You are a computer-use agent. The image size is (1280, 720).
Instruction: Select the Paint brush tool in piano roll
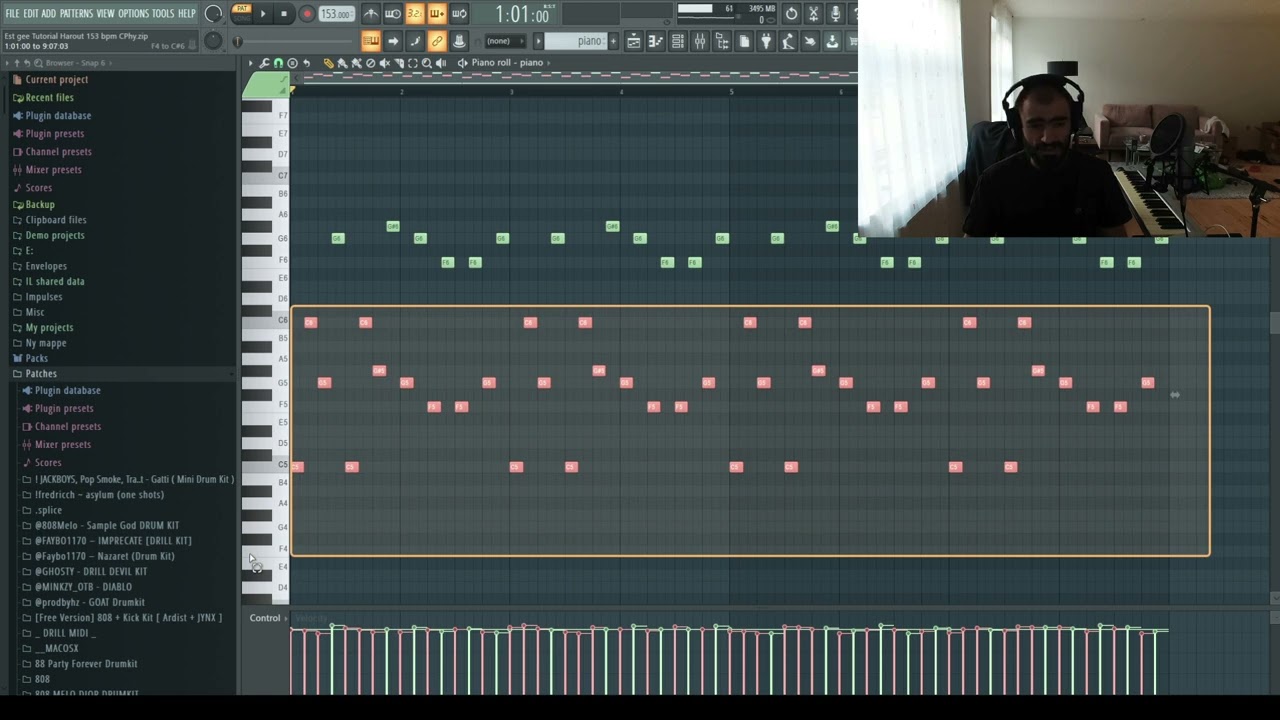point(342,63)
